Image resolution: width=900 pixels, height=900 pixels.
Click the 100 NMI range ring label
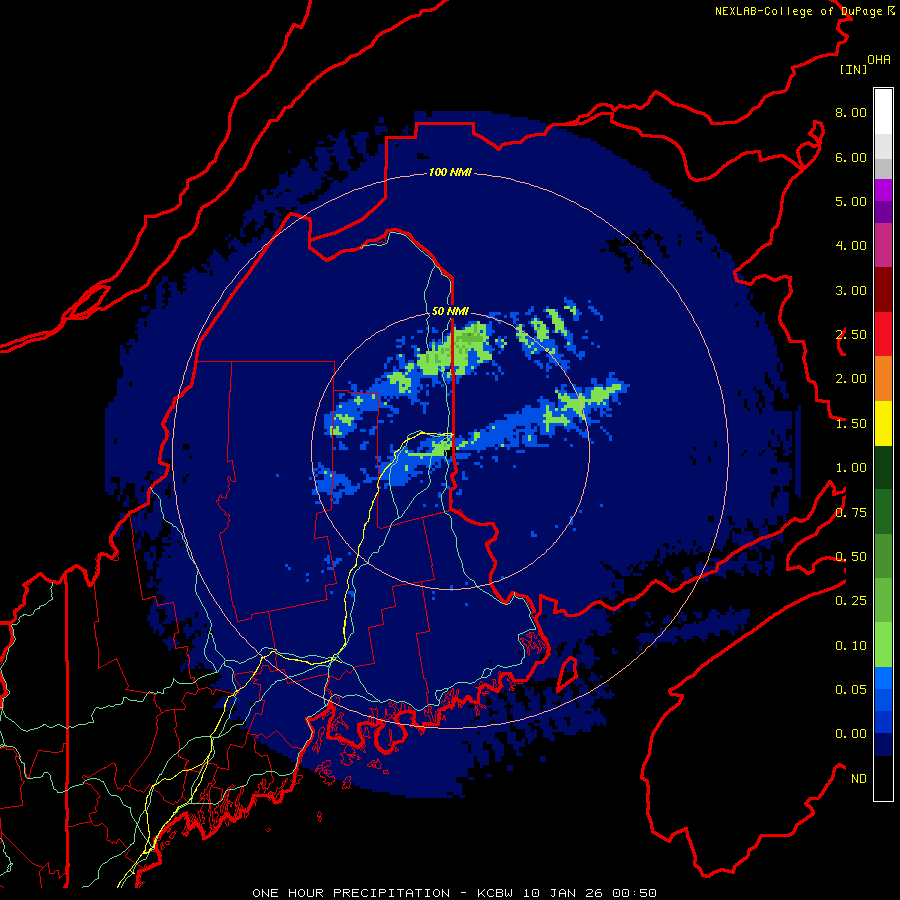[x=450, y=172]
